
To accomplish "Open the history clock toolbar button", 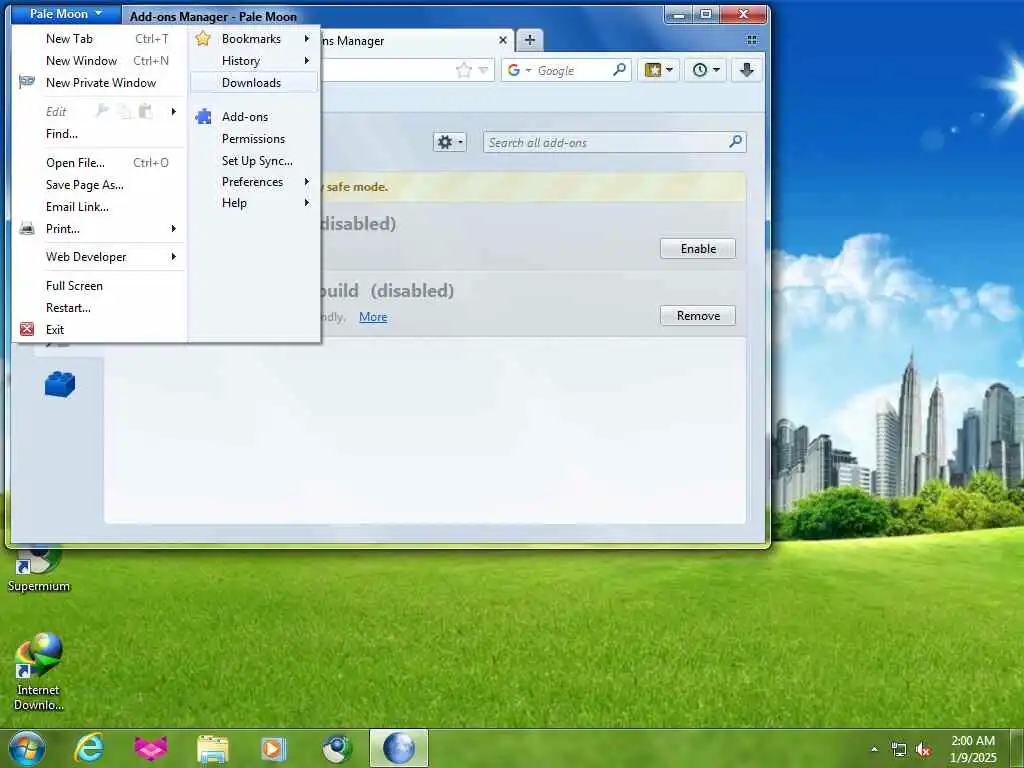I will point(706,70).
